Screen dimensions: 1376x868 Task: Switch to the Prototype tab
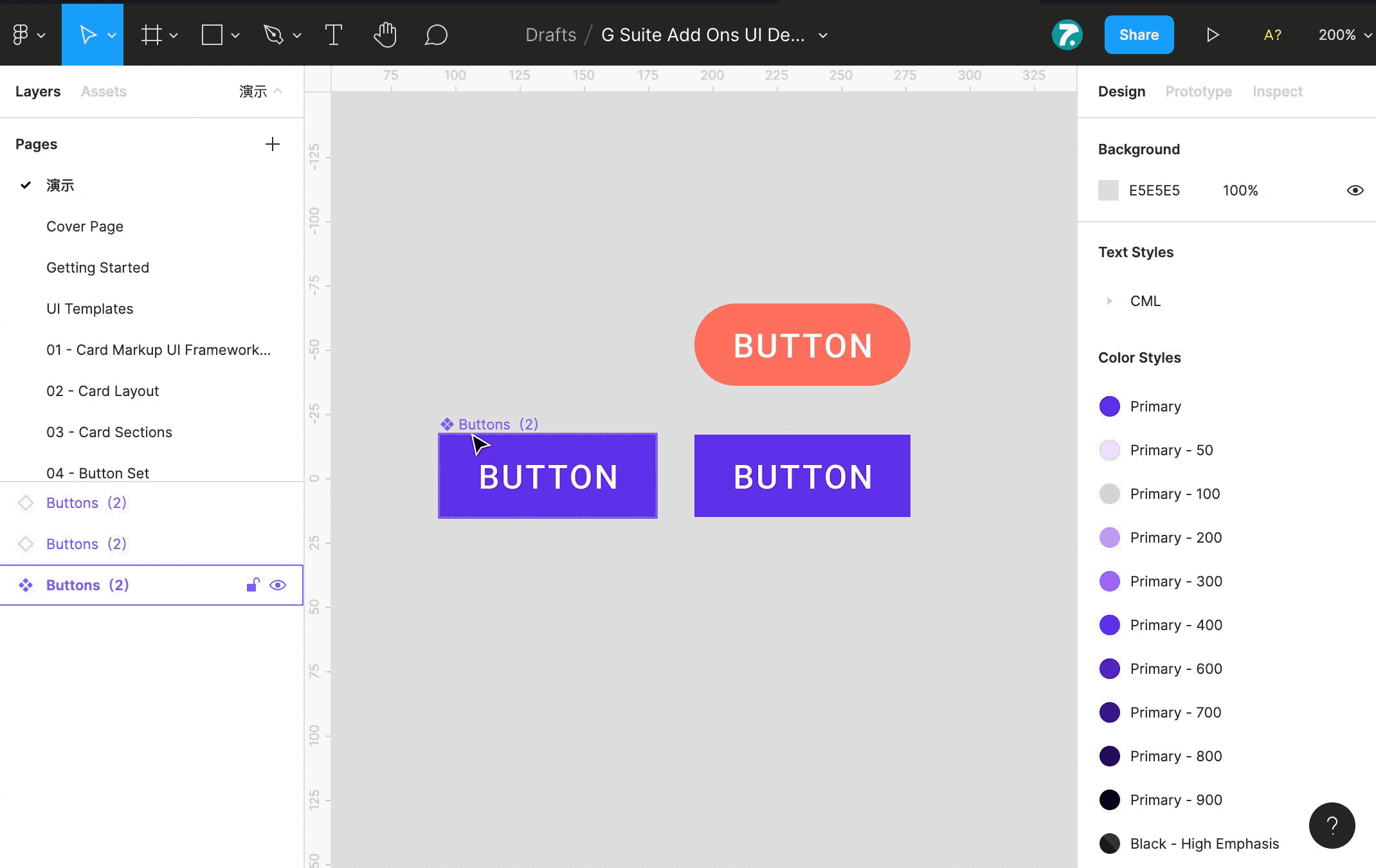[x=1199, y=91]
